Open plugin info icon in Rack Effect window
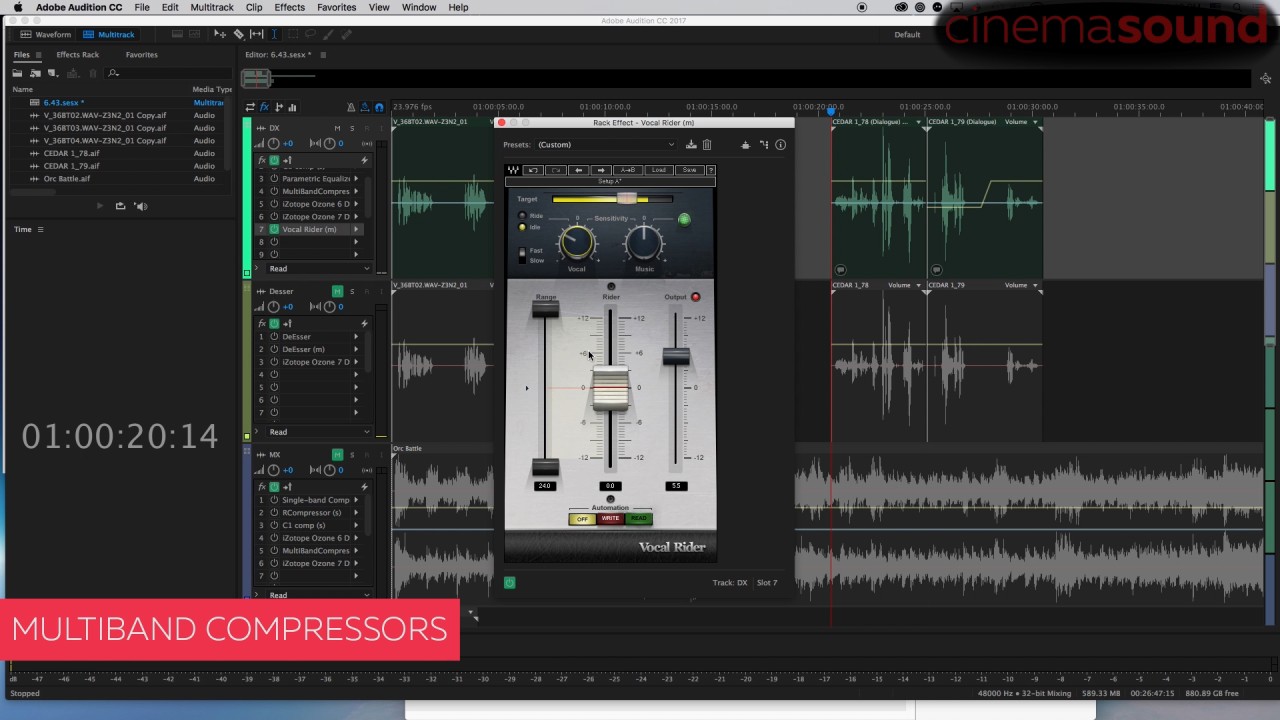The width and height of the screenshot is (1280, 720). (x=780, y=145)
